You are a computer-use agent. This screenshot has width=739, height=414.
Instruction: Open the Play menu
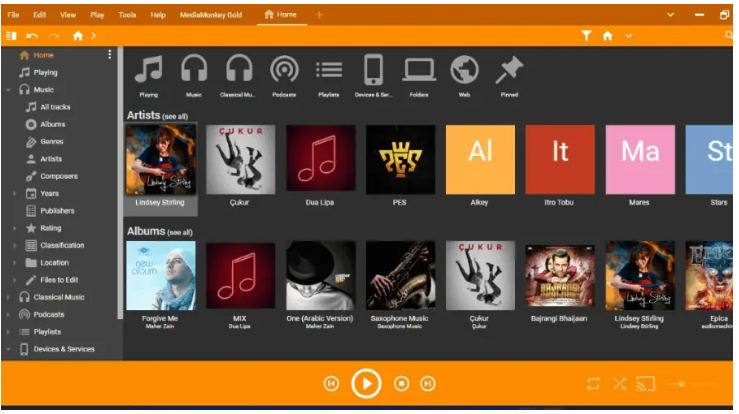coord(97,15)
